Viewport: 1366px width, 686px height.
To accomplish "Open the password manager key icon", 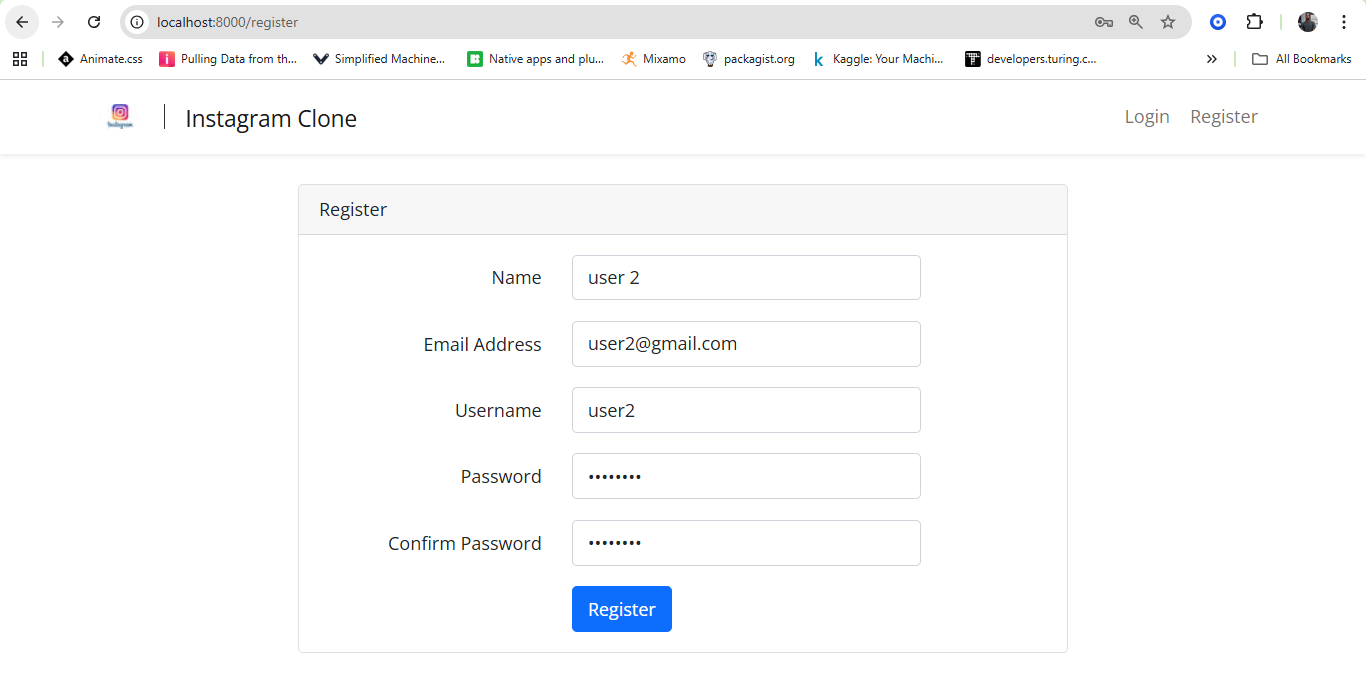I will click(1104, 22).
